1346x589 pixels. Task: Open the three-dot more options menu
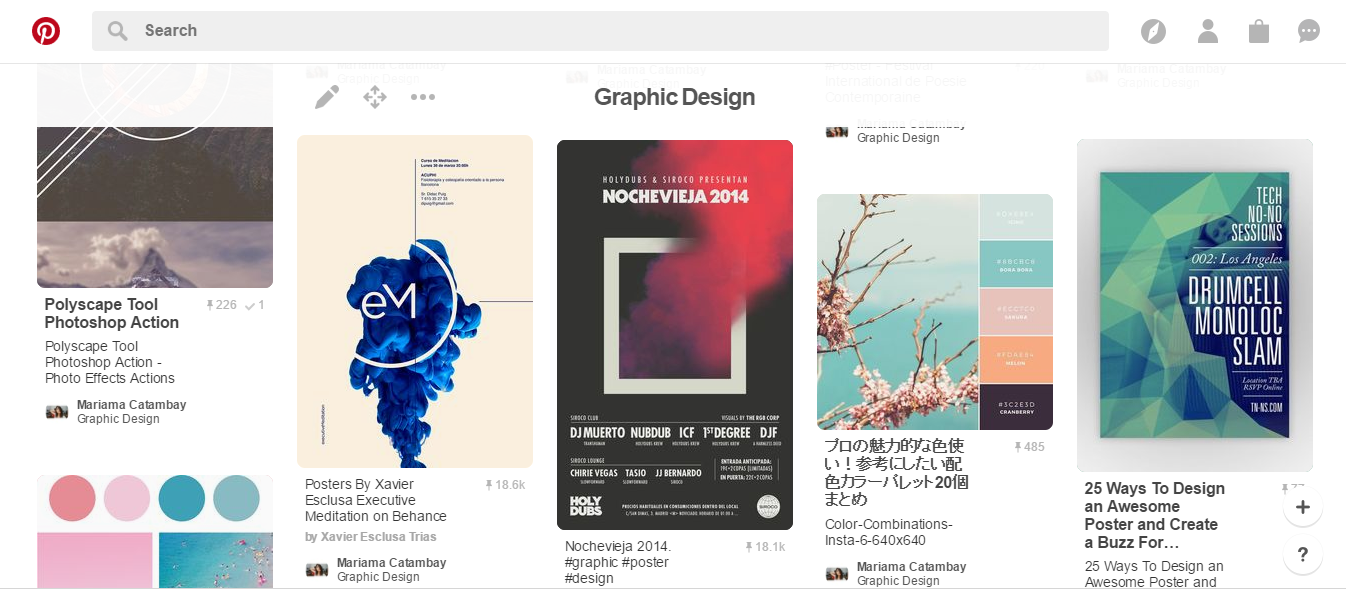click(423, 97)
